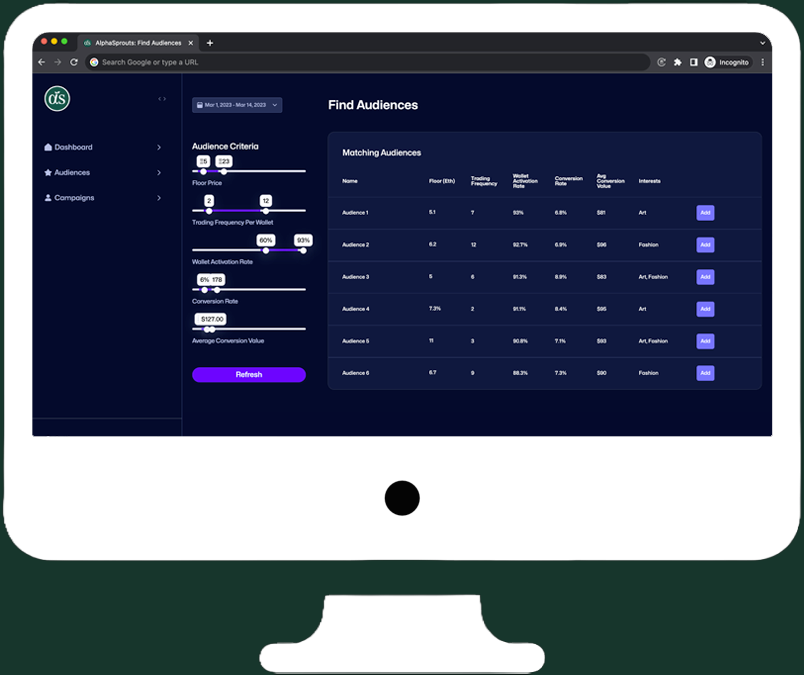Click the 93% handle on Wallet Activation Rate slider
This screenshot has height=675, width=804.
303,250
